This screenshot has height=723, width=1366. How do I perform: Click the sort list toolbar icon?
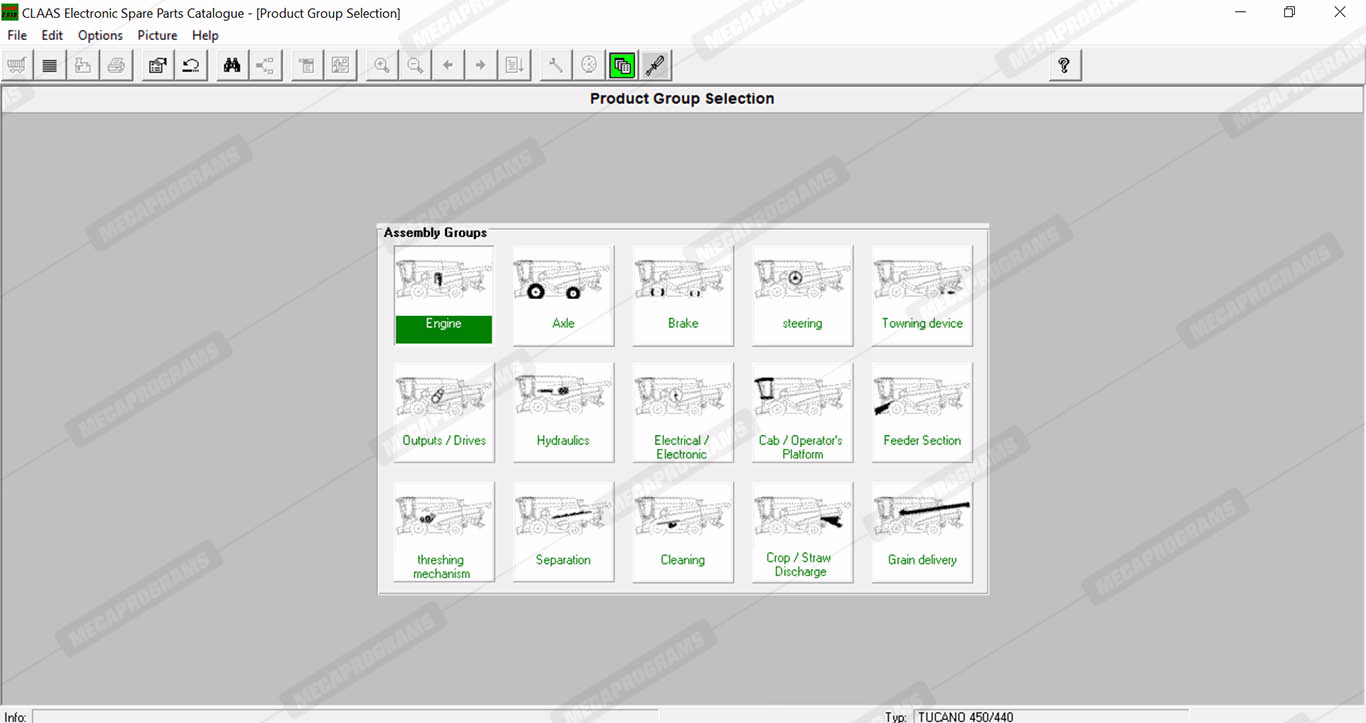point(514,66)
